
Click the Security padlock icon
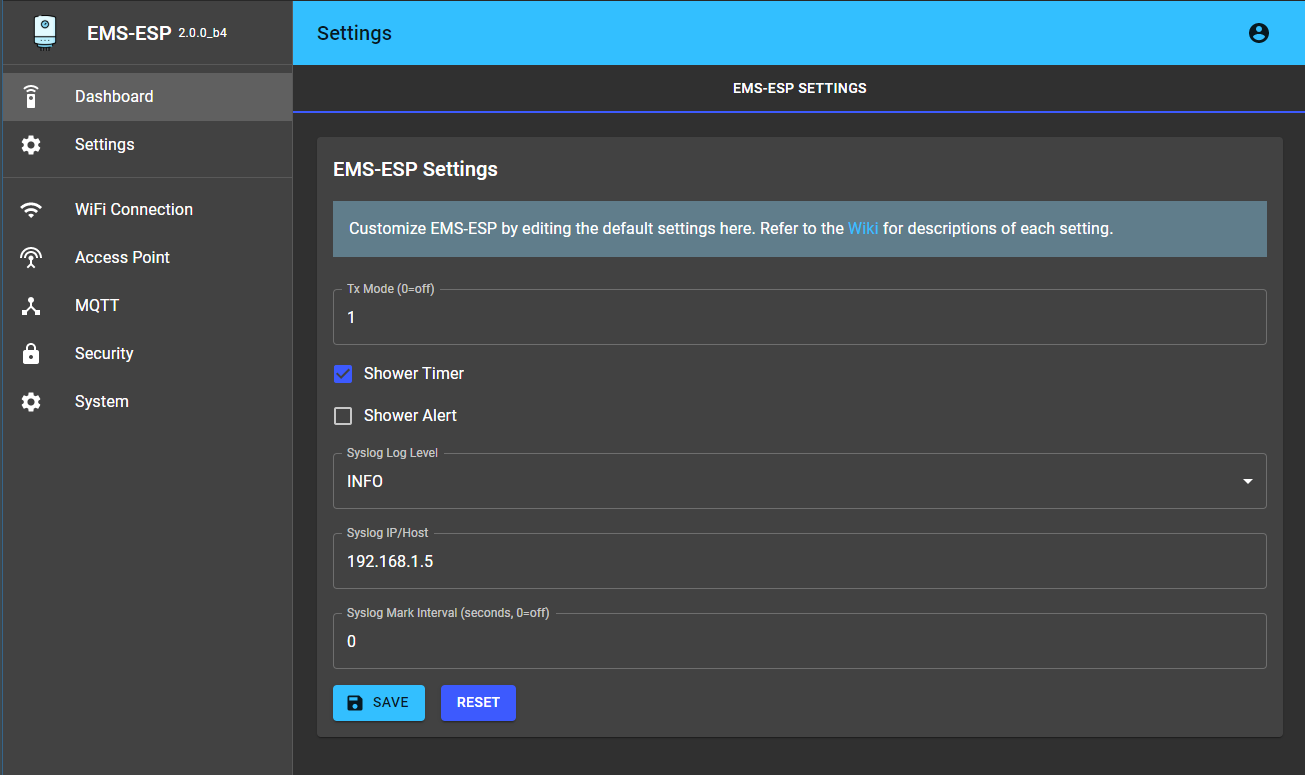tap(31, 354)
